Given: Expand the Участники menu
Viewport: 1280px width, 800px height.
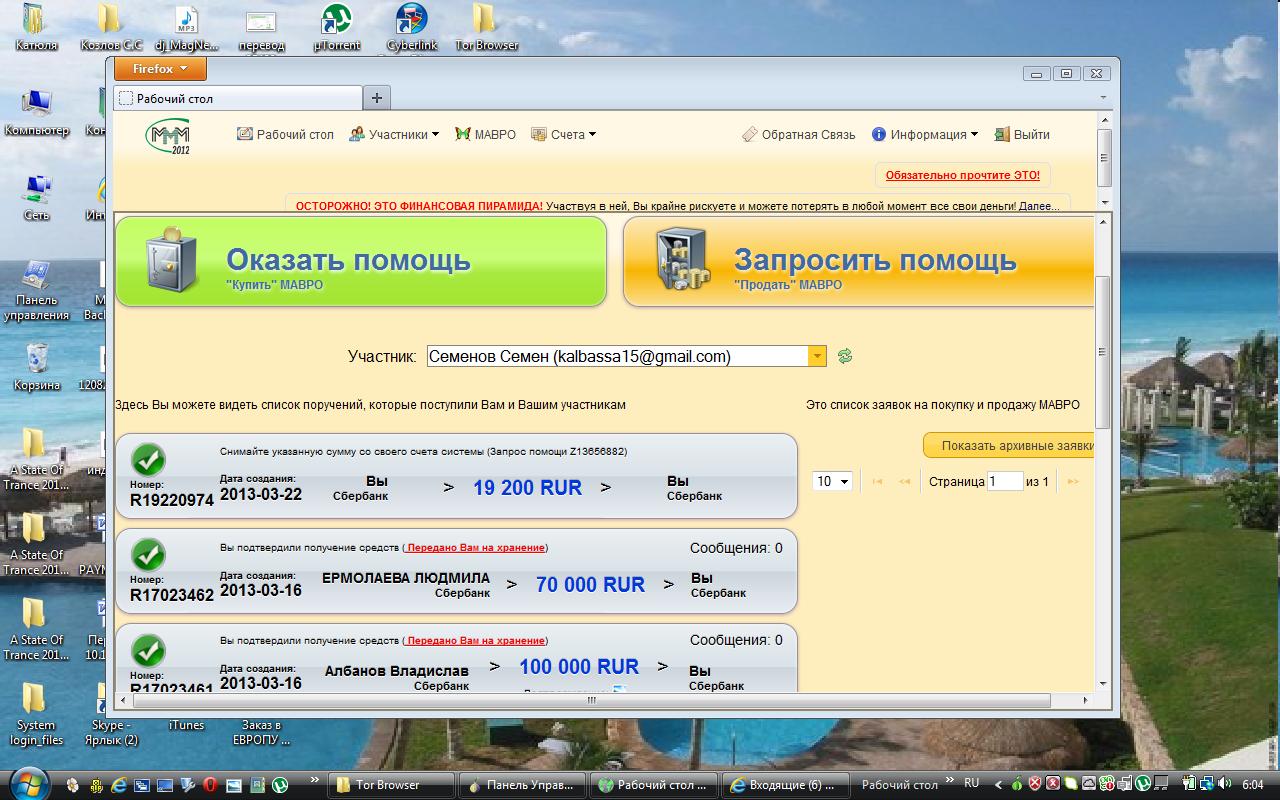Looking at the screenshot, I should [394, 134].
